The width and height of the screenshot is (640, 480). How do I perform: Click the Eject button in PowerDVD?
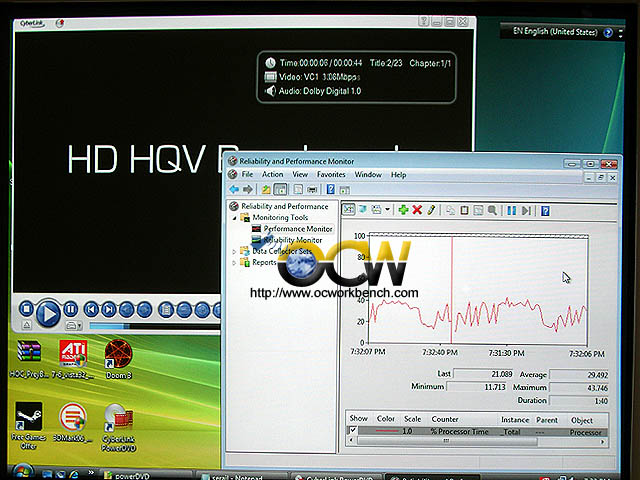pos(26,325)
